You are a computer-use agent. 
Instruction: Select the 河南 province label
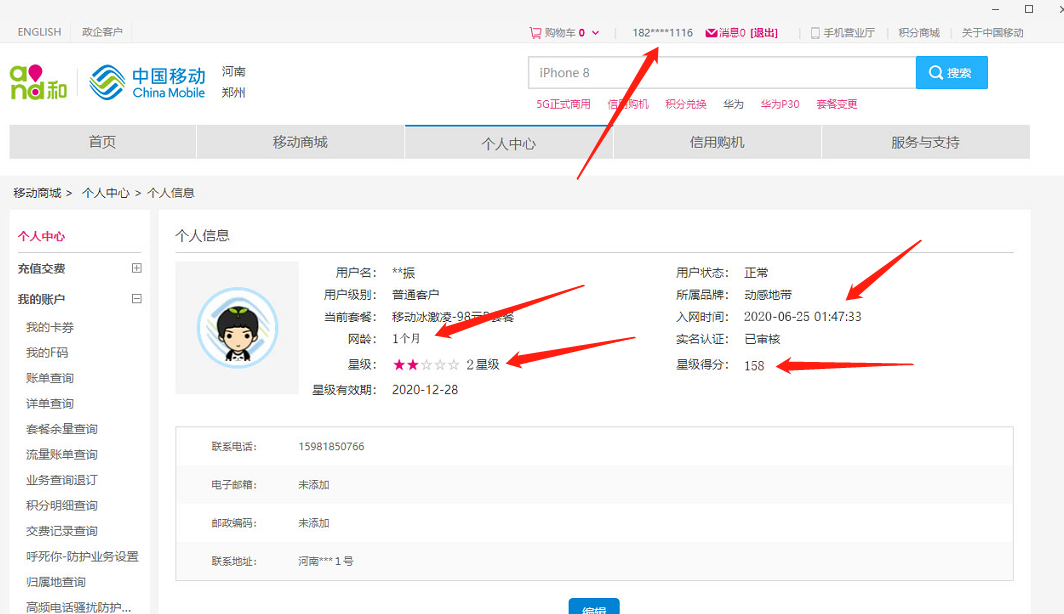[233, 71]
